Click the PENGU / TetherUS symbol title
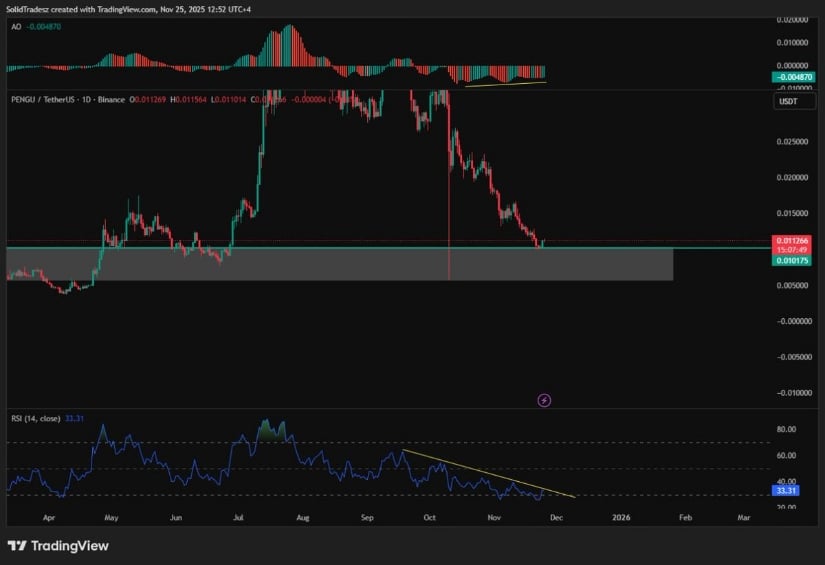 [53, 97]
